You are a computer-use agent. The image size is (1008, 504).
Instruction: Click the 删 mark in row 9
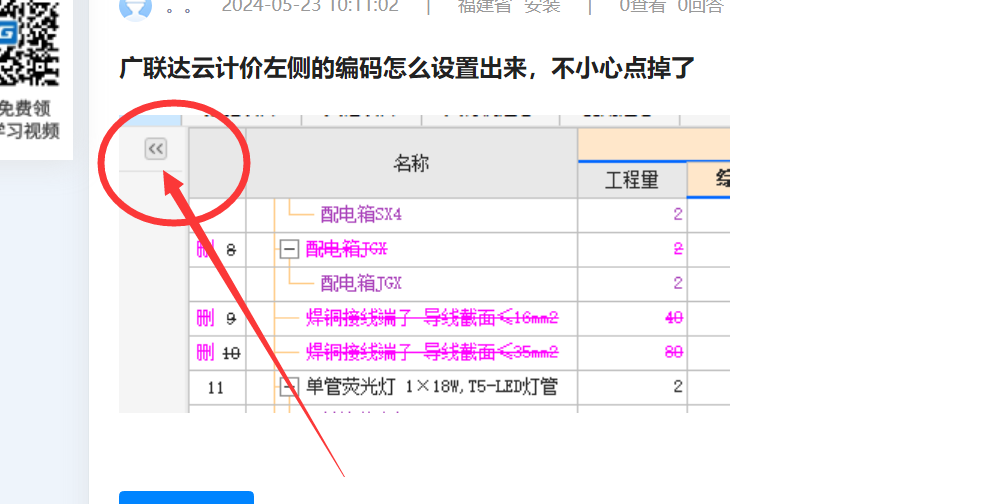(x=205, y=318)
